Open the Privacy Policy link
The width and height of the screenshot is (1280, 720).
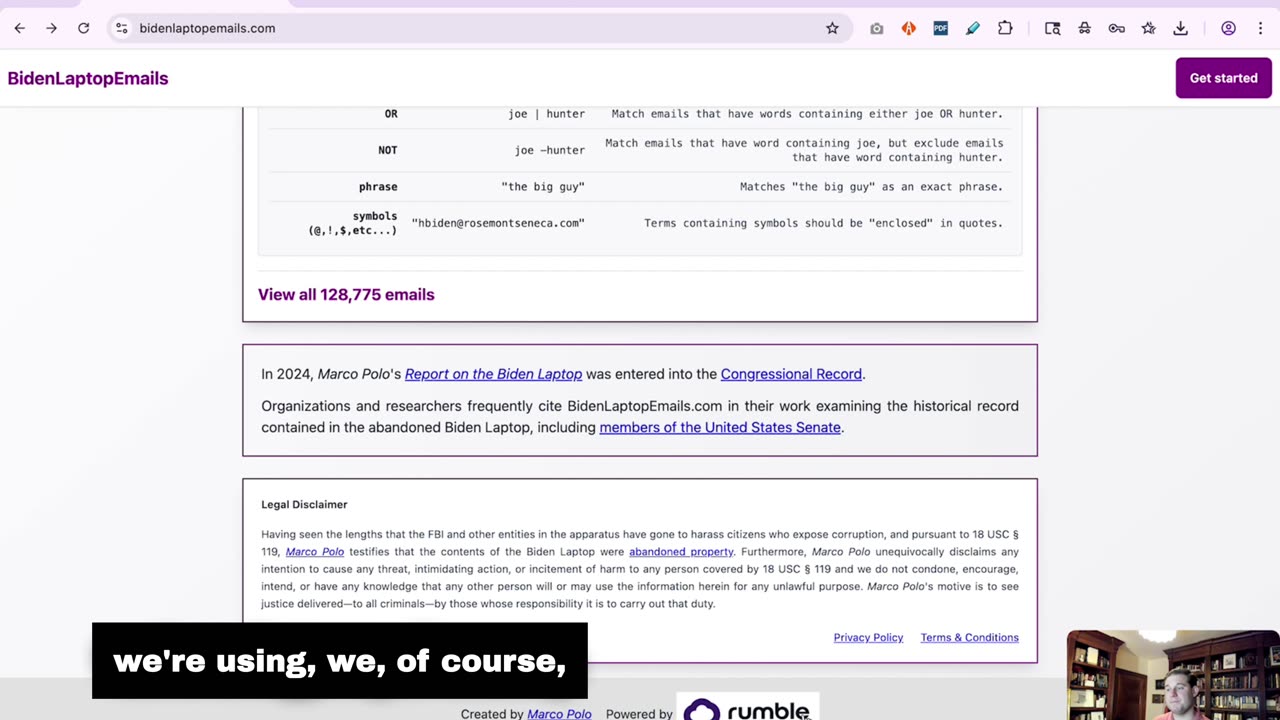868,637
